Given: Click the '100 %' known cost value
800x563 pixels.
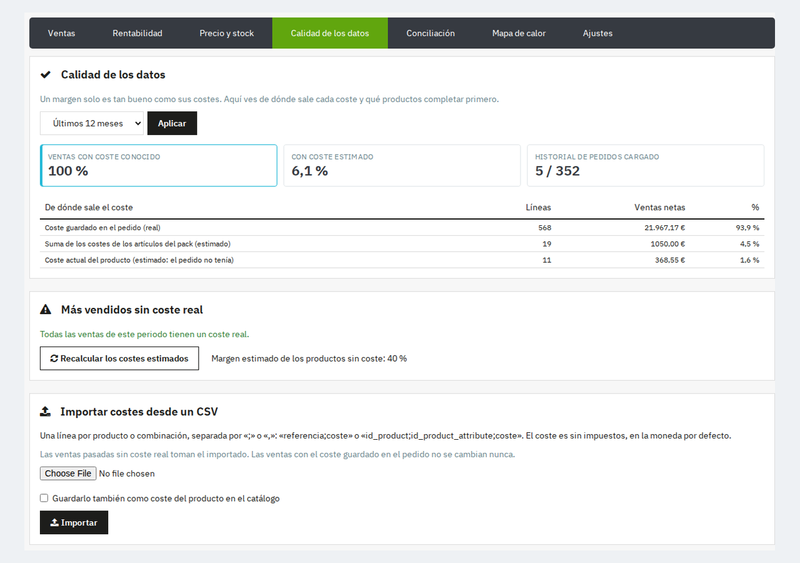Looking at the screenshot, I should (x=68, y=171).
